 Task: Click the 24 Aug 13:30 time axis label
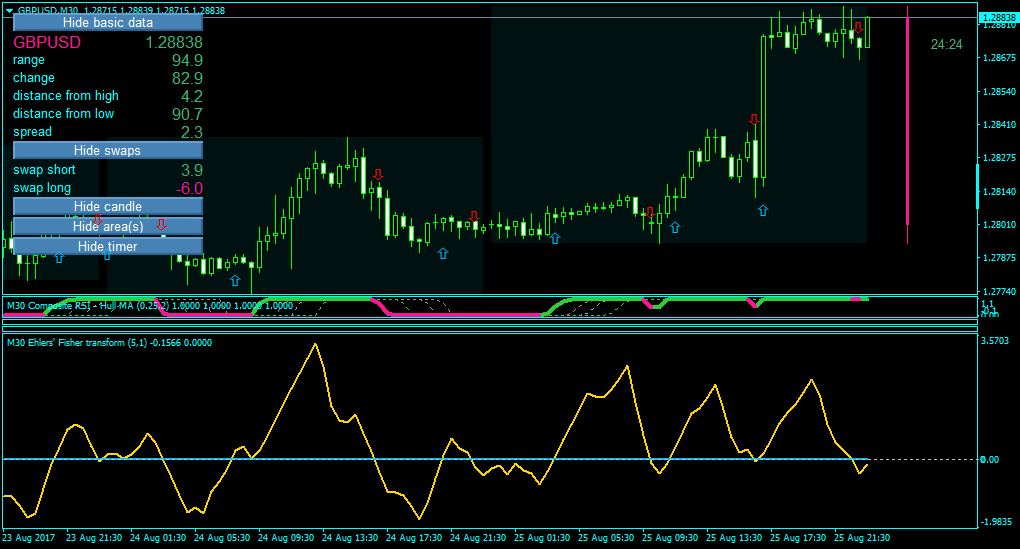coord(350,538)
